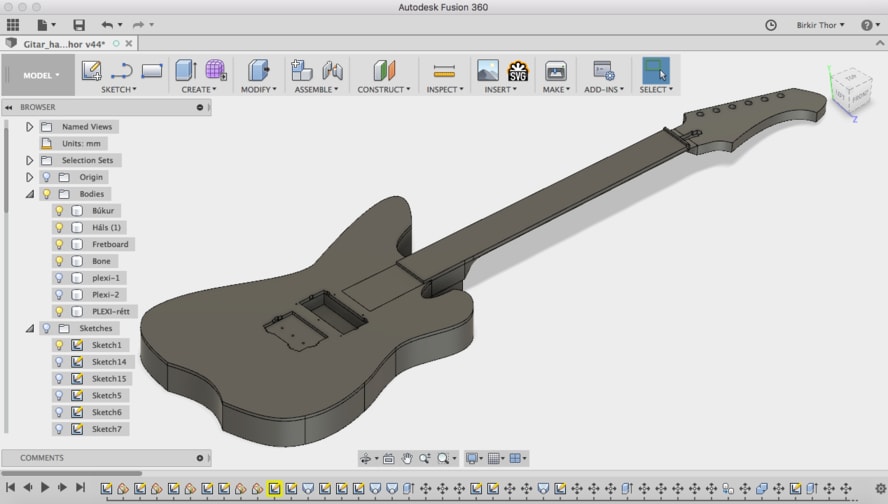Click the Select tool icon

[x=656, y=71]
